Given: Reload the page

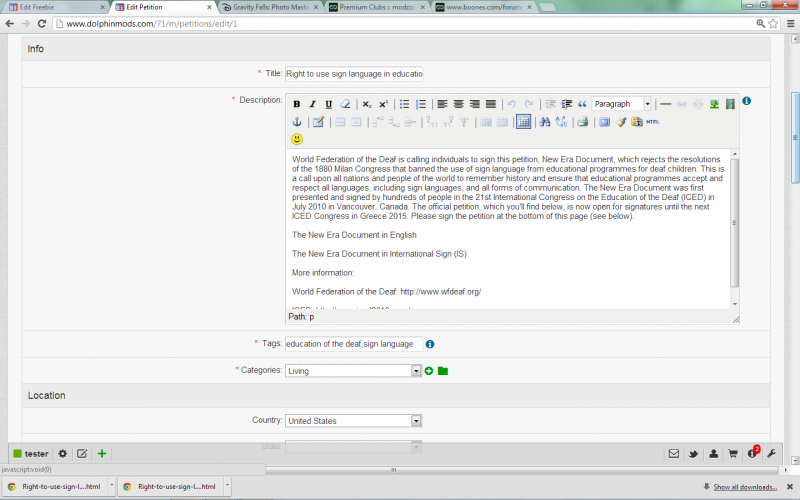Looking at the screenshot, I should point(42,23).
